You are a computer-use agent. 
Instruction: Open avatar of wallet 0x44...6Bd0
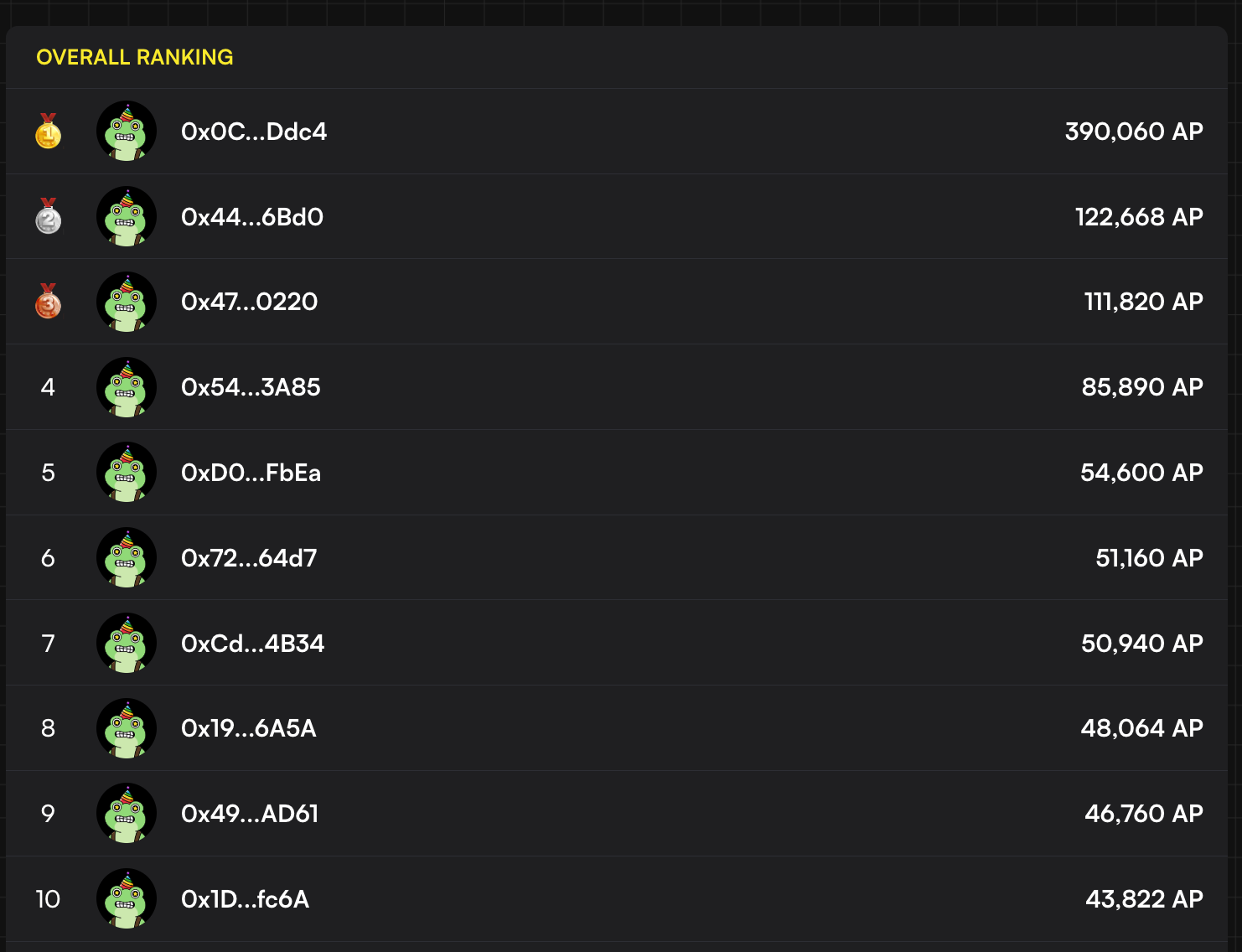tap(127, 216)
